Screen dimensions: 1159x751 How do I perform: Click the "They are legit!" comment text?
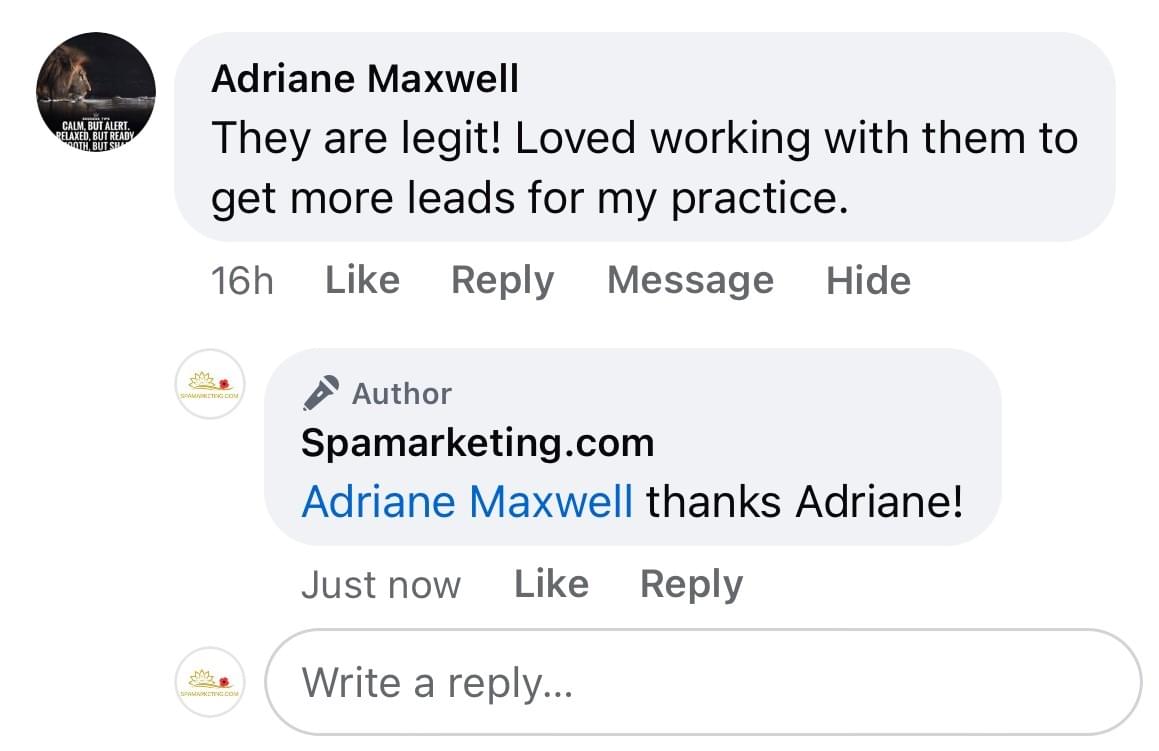tap(644, 138)
